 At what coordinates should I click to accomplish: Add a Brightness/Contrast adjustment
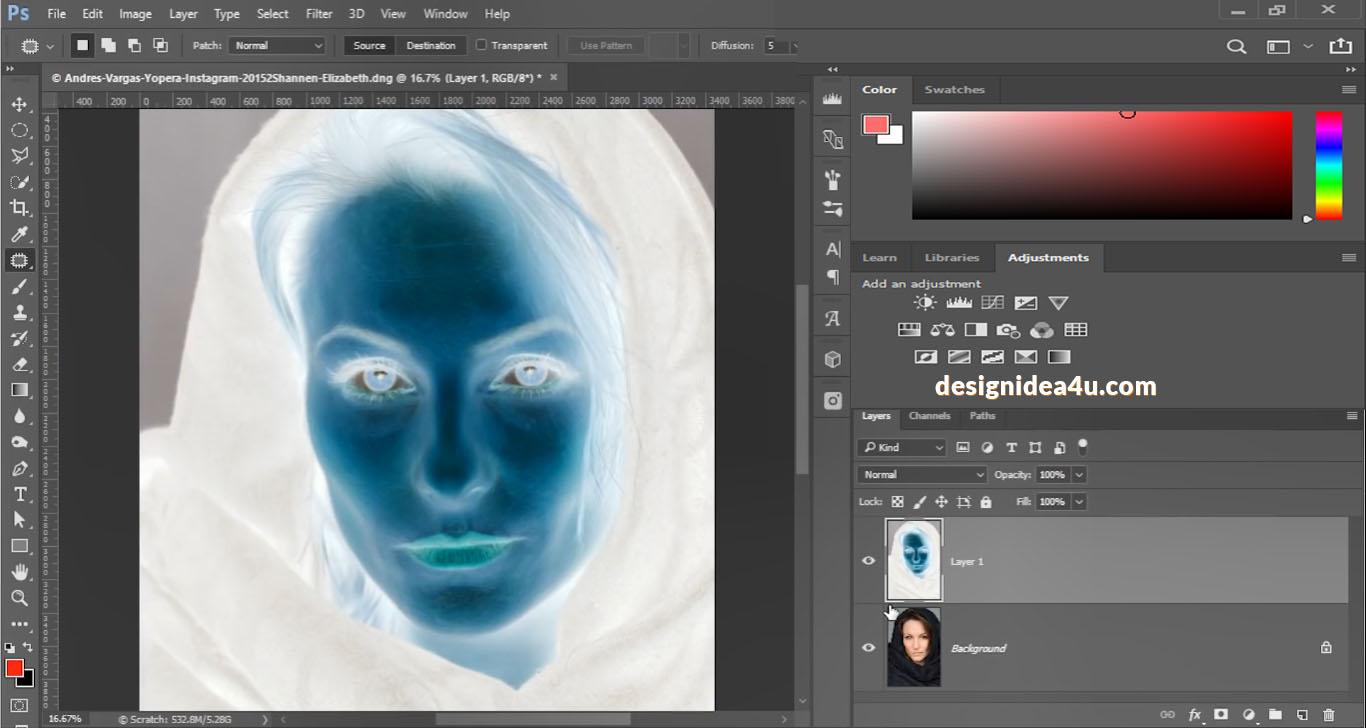pos(925,303)
